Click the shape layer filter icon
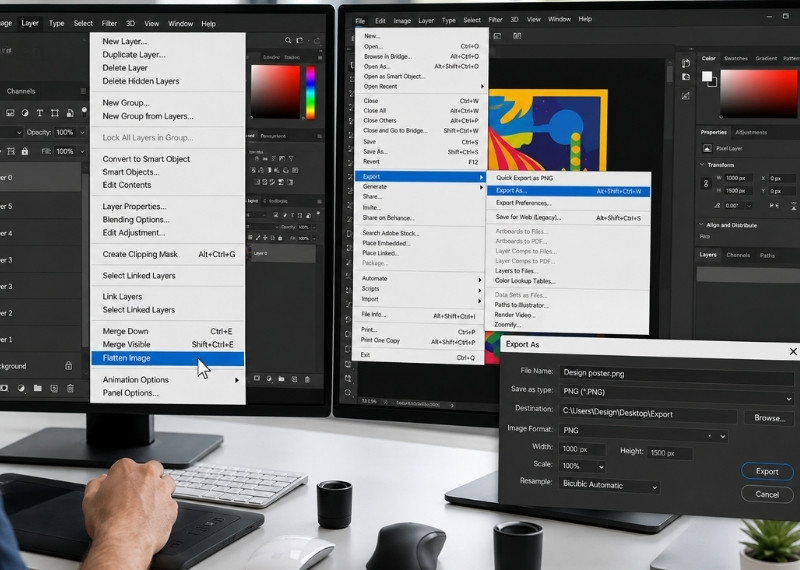 pos(55,113)
